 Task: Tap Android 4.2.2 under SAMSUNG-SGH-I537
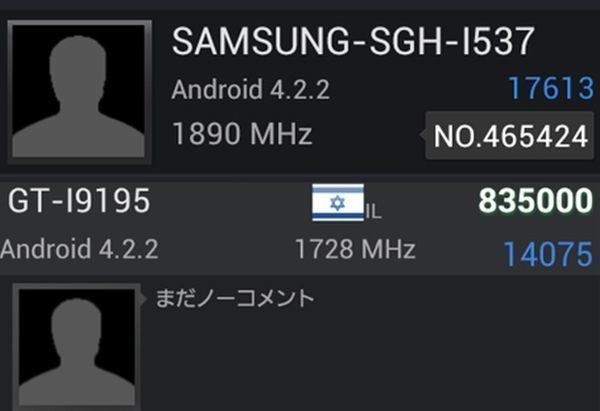tap(250, 89)
